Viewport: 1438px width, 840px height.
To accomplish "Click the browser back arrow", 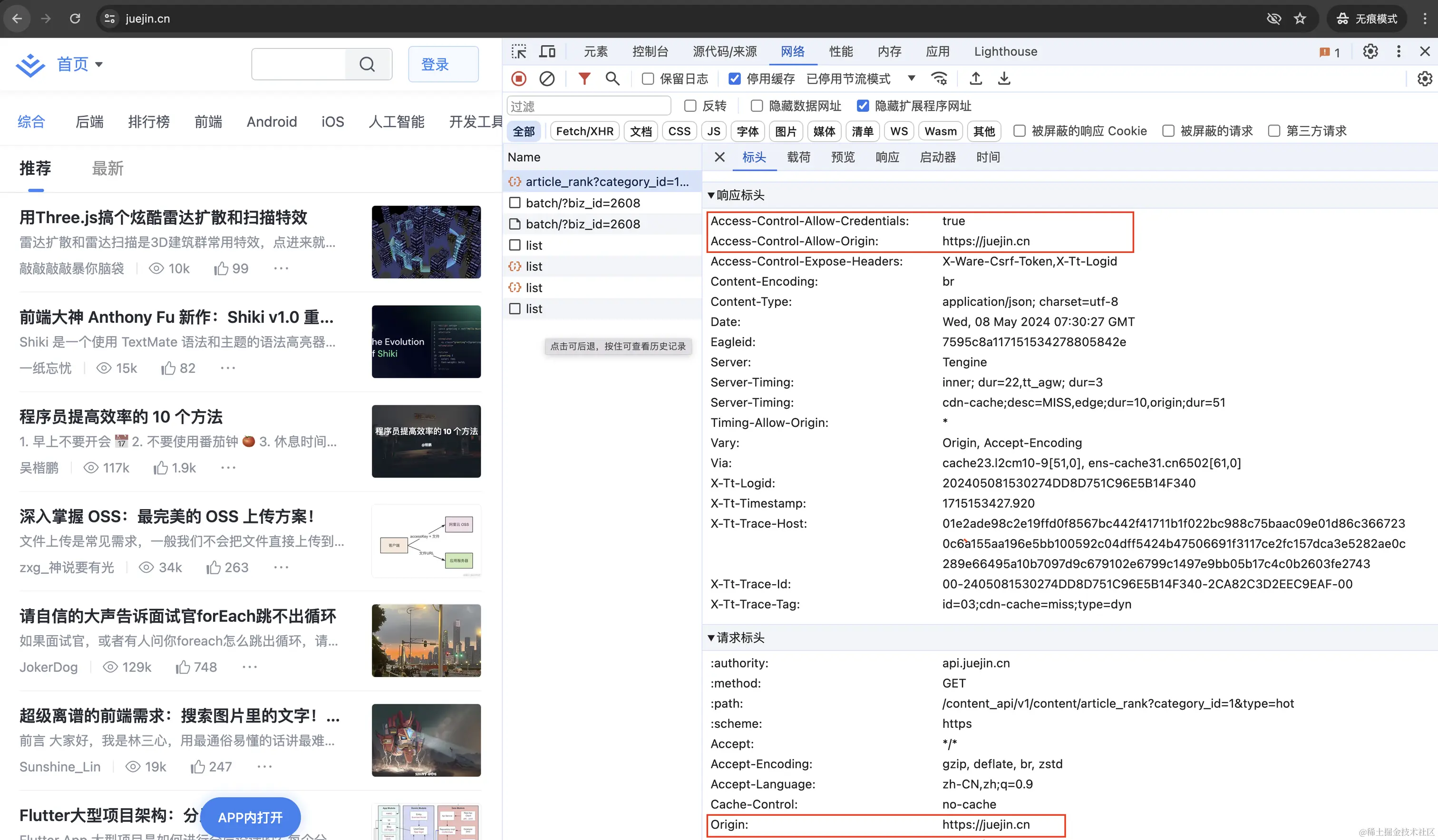I will (x=17, y=18).
